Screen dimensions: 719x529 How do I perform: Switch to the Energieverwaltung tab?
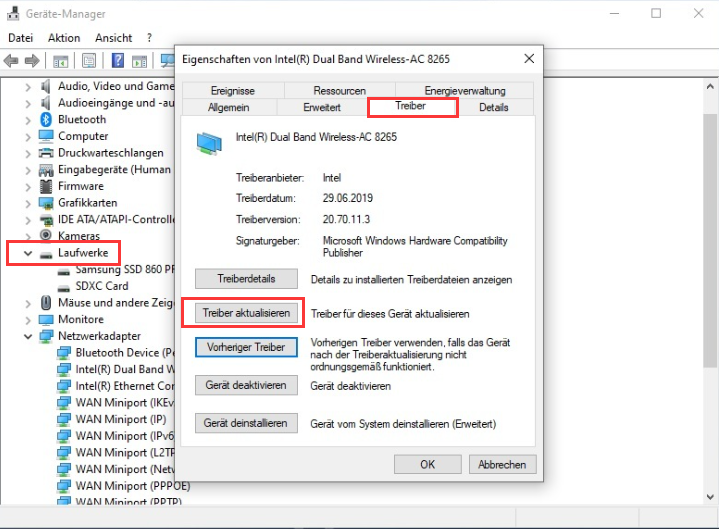pyautogui.click(x=465, y=90)
